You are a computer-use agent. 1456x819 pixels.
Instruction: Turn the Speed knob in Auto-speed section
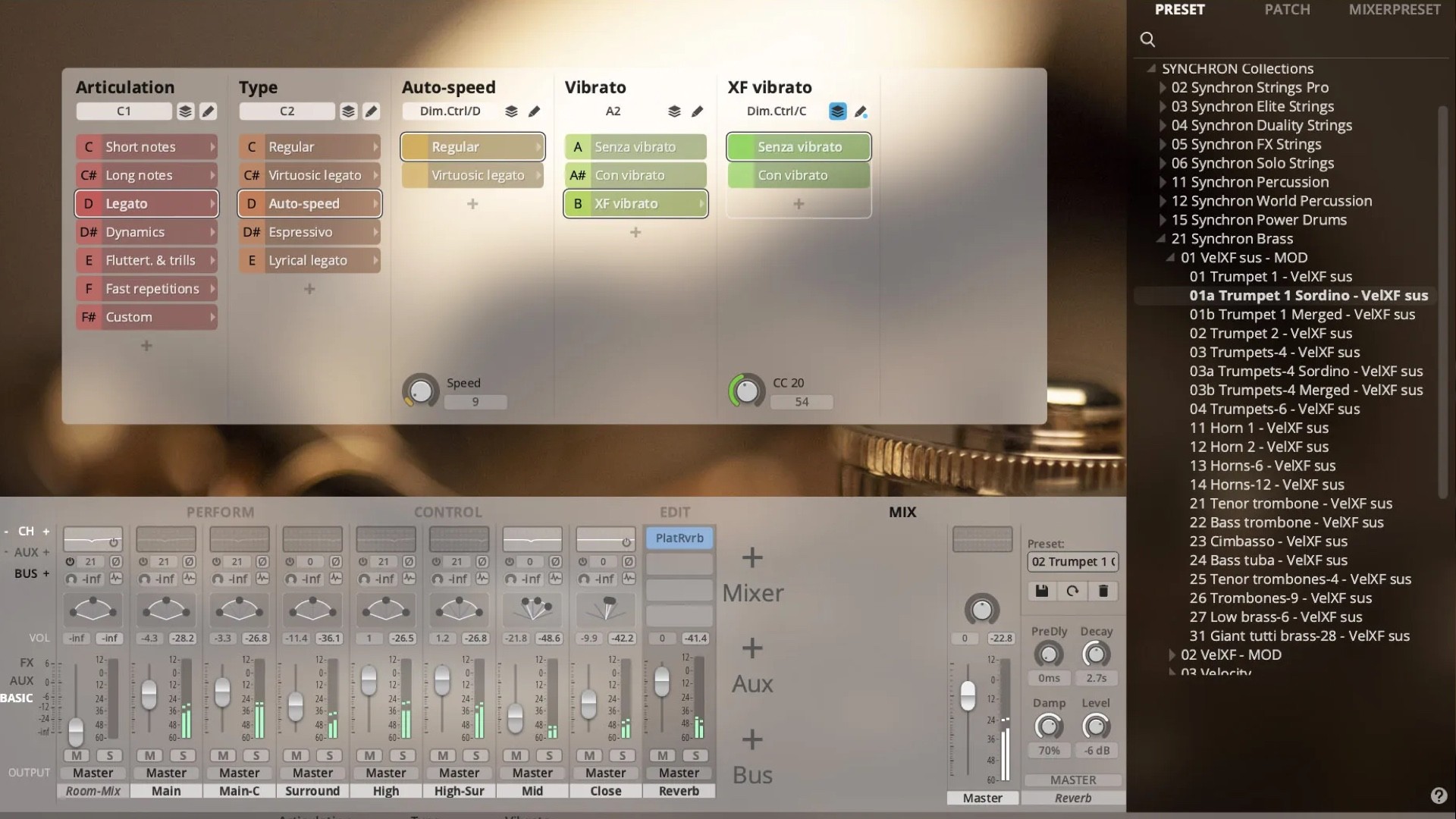(x=419, y=391)
